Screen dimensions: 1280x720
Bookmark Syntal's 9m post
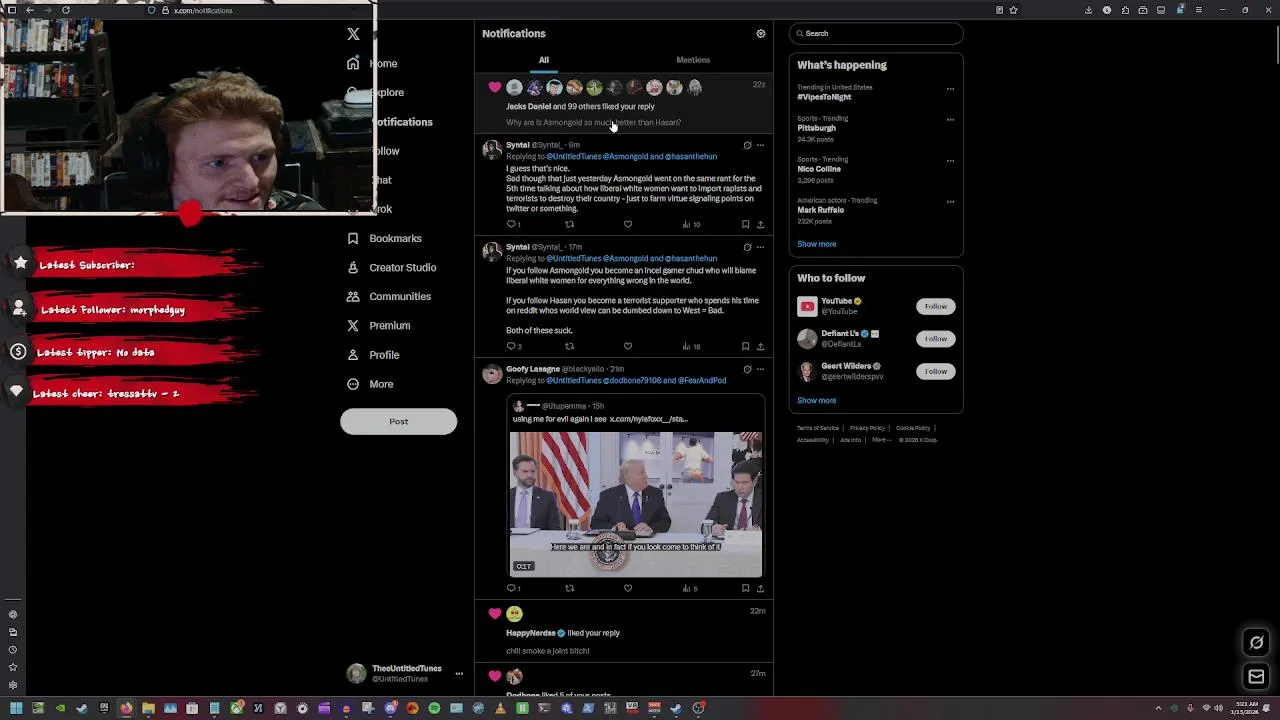[745, 224]
